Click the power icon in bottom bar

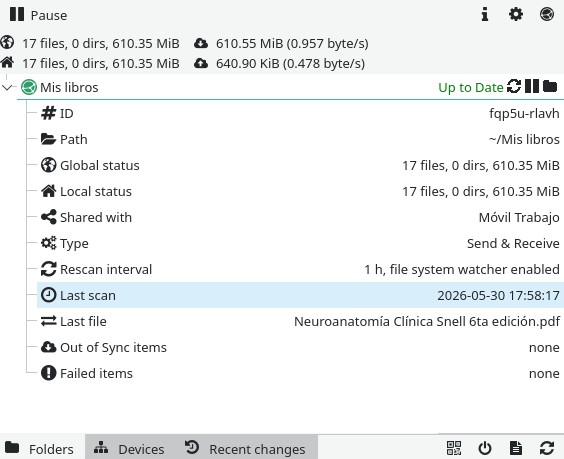(485, 448)
